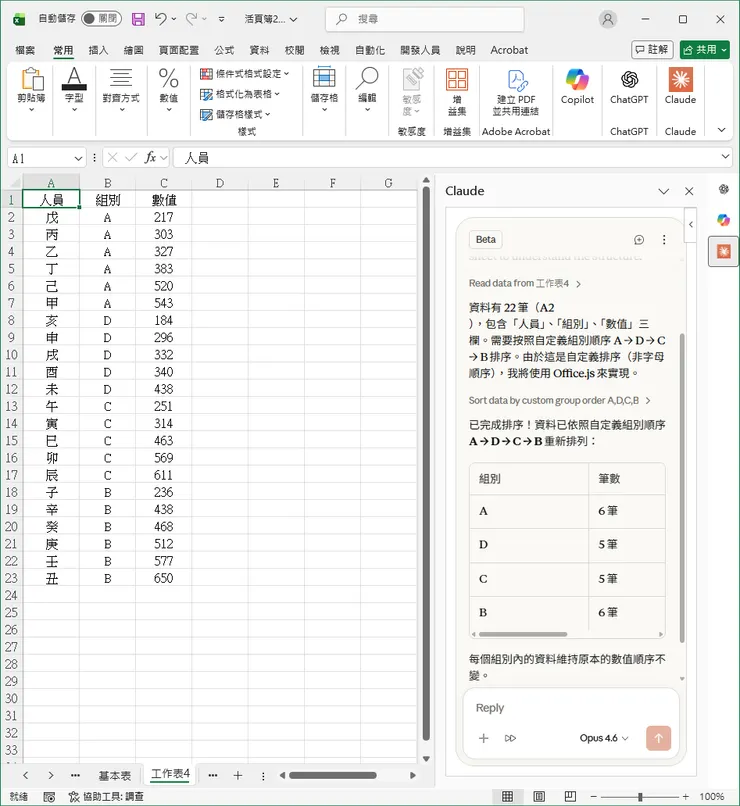
Task: Add a new sheet with plus button
Action: [x=237, y=775]
